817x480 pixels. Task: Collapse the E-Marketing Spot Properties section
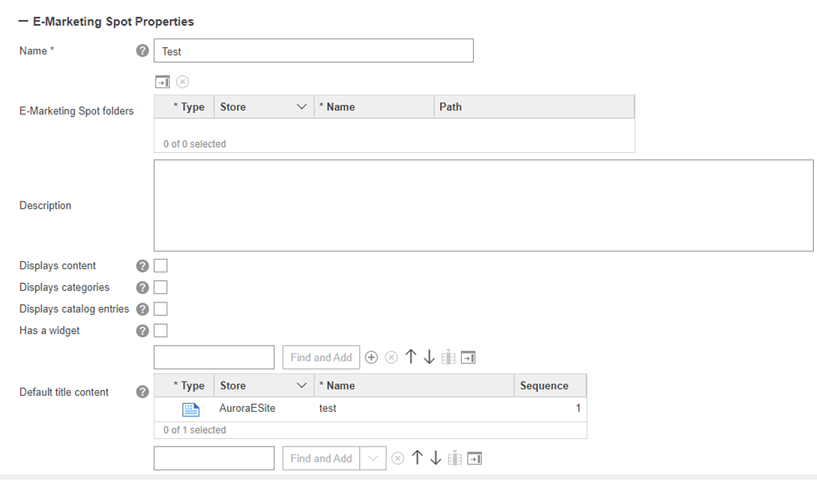tap(24, 21)
